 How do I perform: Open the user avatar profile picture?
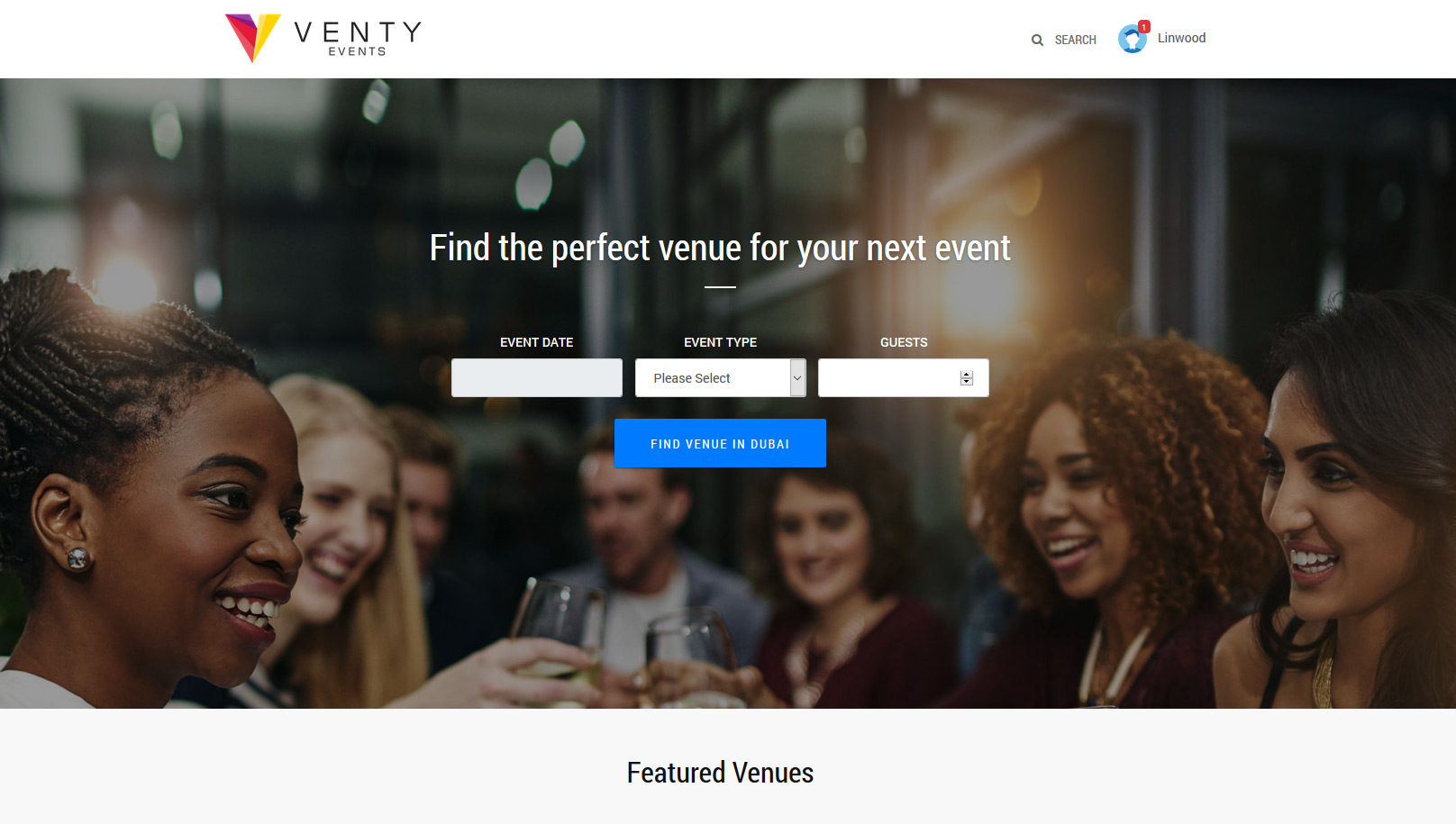click(1133, 39)
